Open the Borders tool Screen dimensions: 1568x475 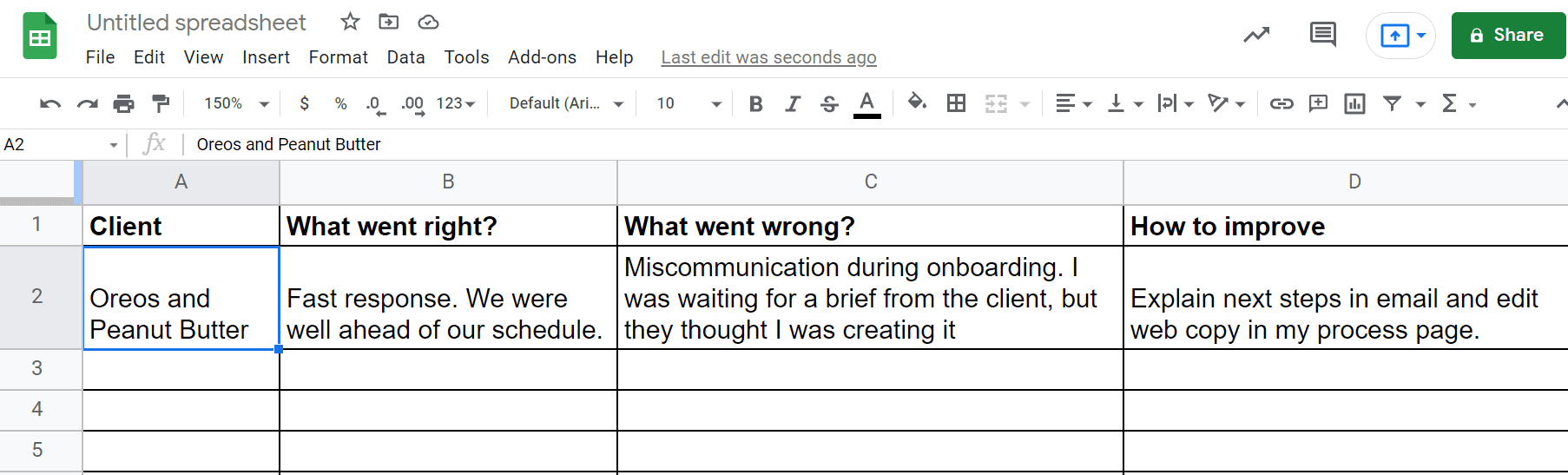(956, 103)
